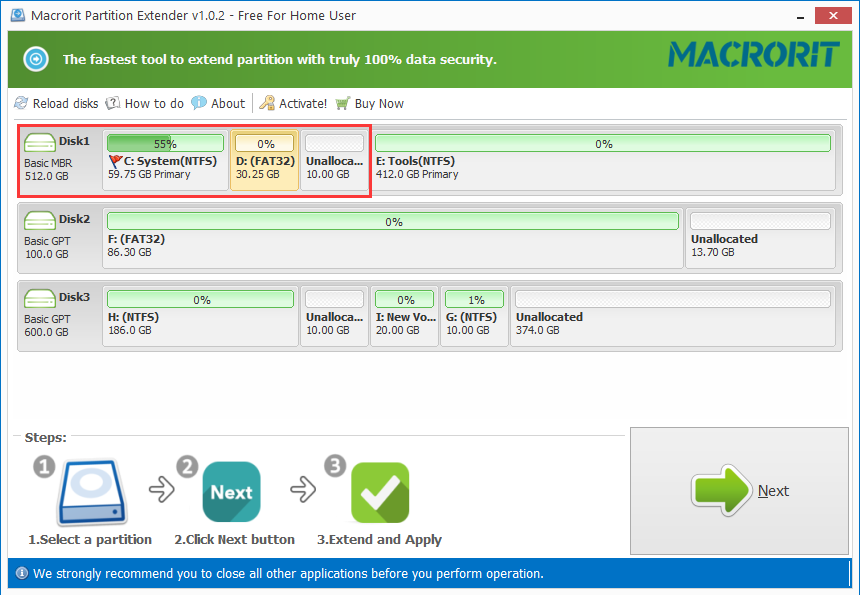Select the G: (NTFS) 10.00 GB partition
This screenshot has width=860, height=595.
(x=474, y=316)
